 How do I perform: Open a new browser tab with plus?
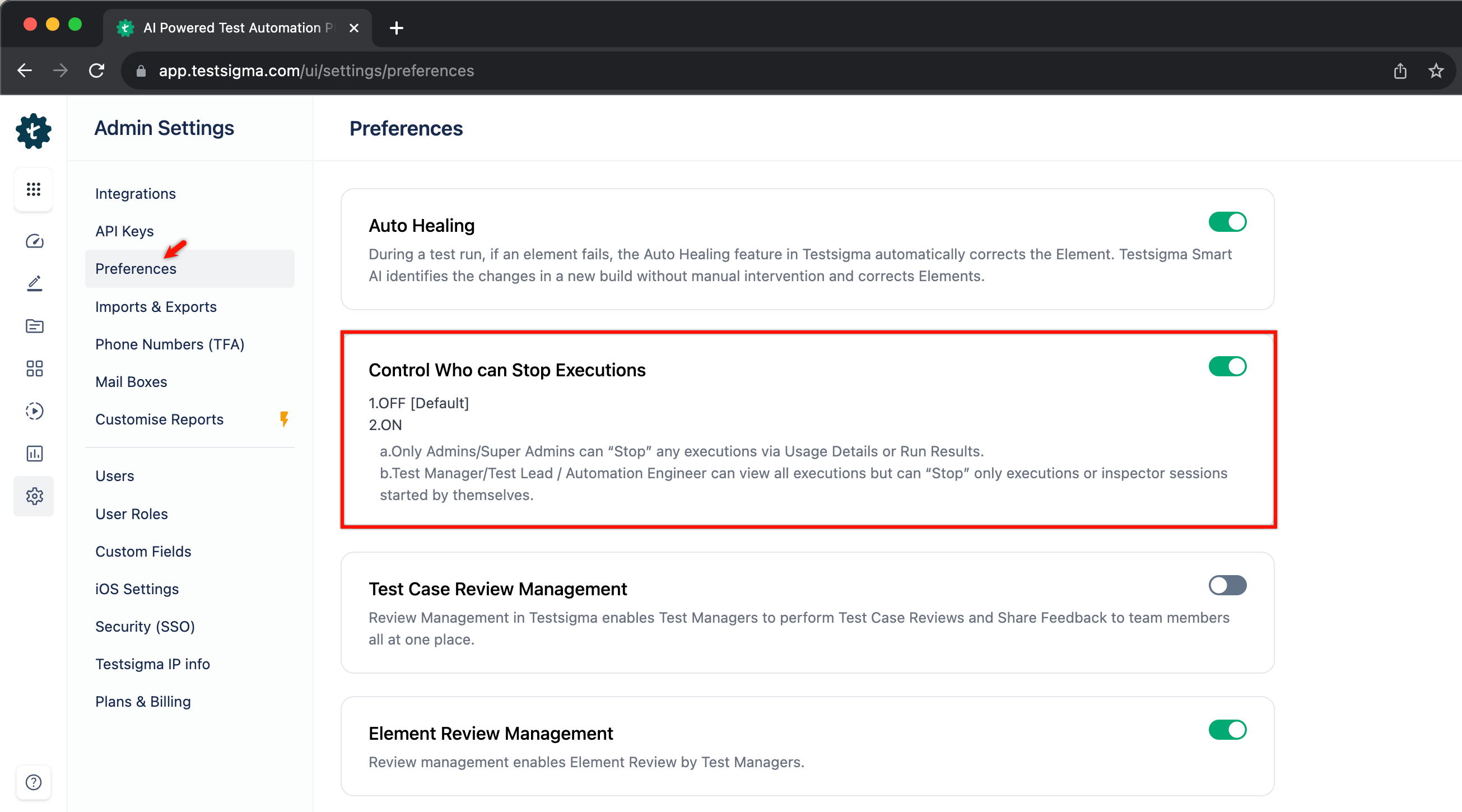396,28
